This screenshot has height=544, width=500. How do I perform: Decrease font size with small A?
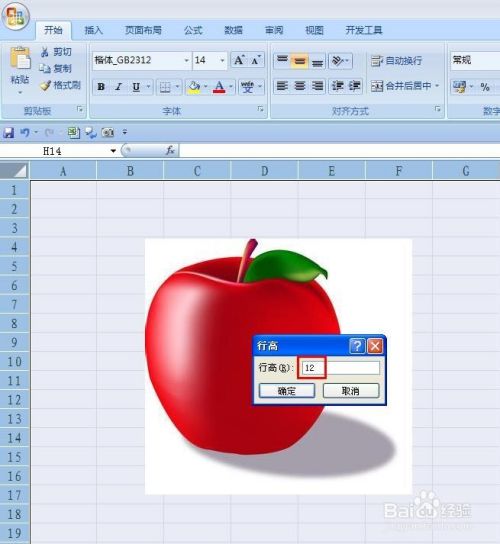pos(256,60)
